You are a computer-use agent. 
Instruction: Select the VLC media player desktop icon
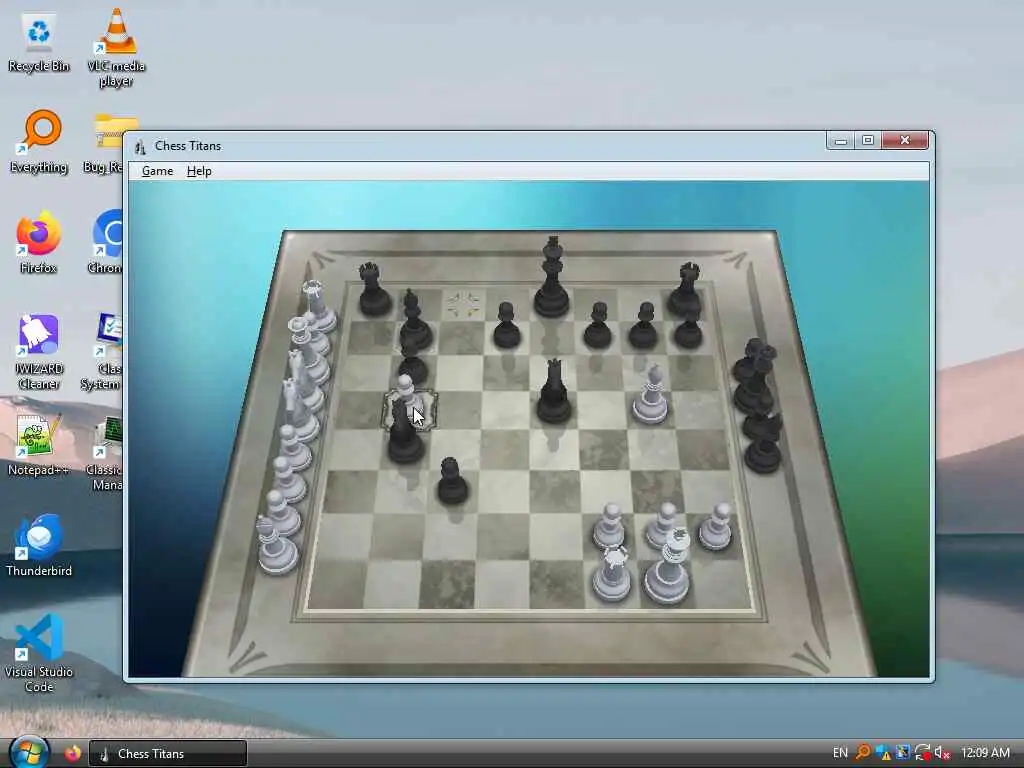coord(116,48)
